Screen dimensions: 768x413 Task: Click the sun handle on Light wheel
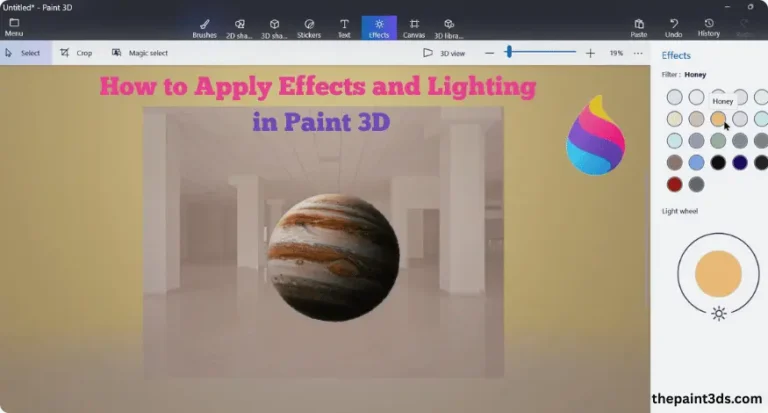(x=719, y=314)
